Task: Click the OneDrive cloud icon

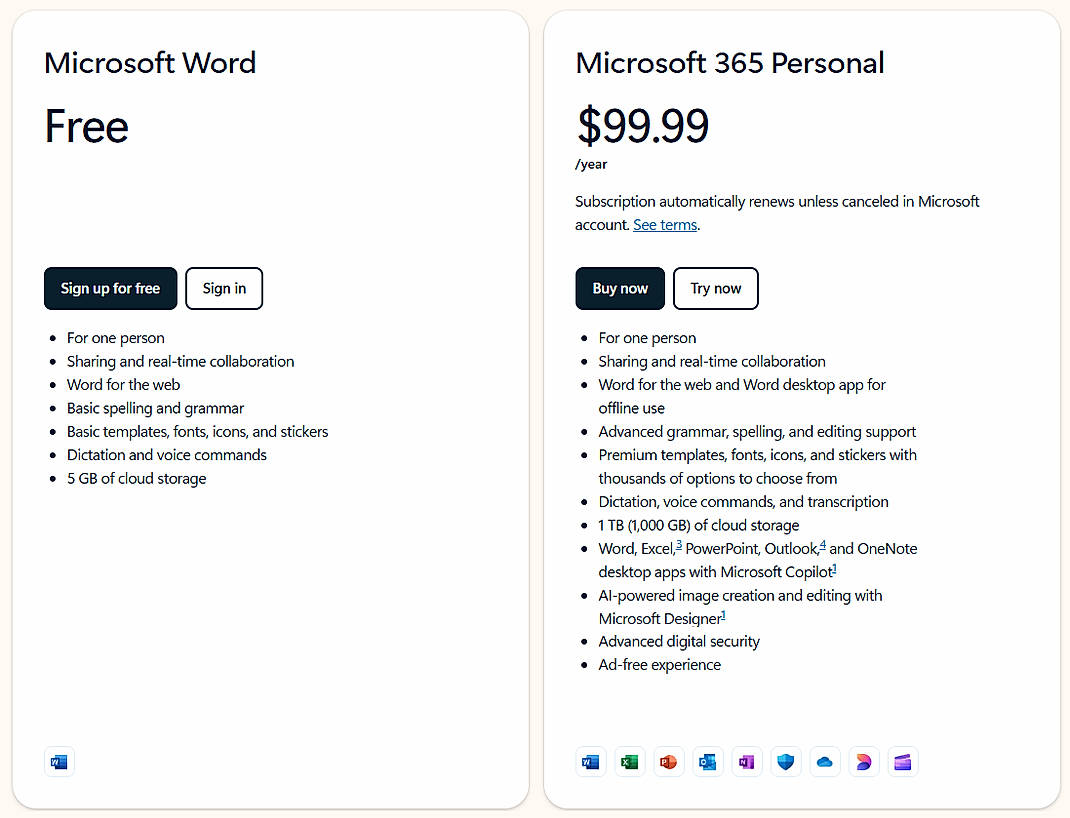Action: point(824,761)
